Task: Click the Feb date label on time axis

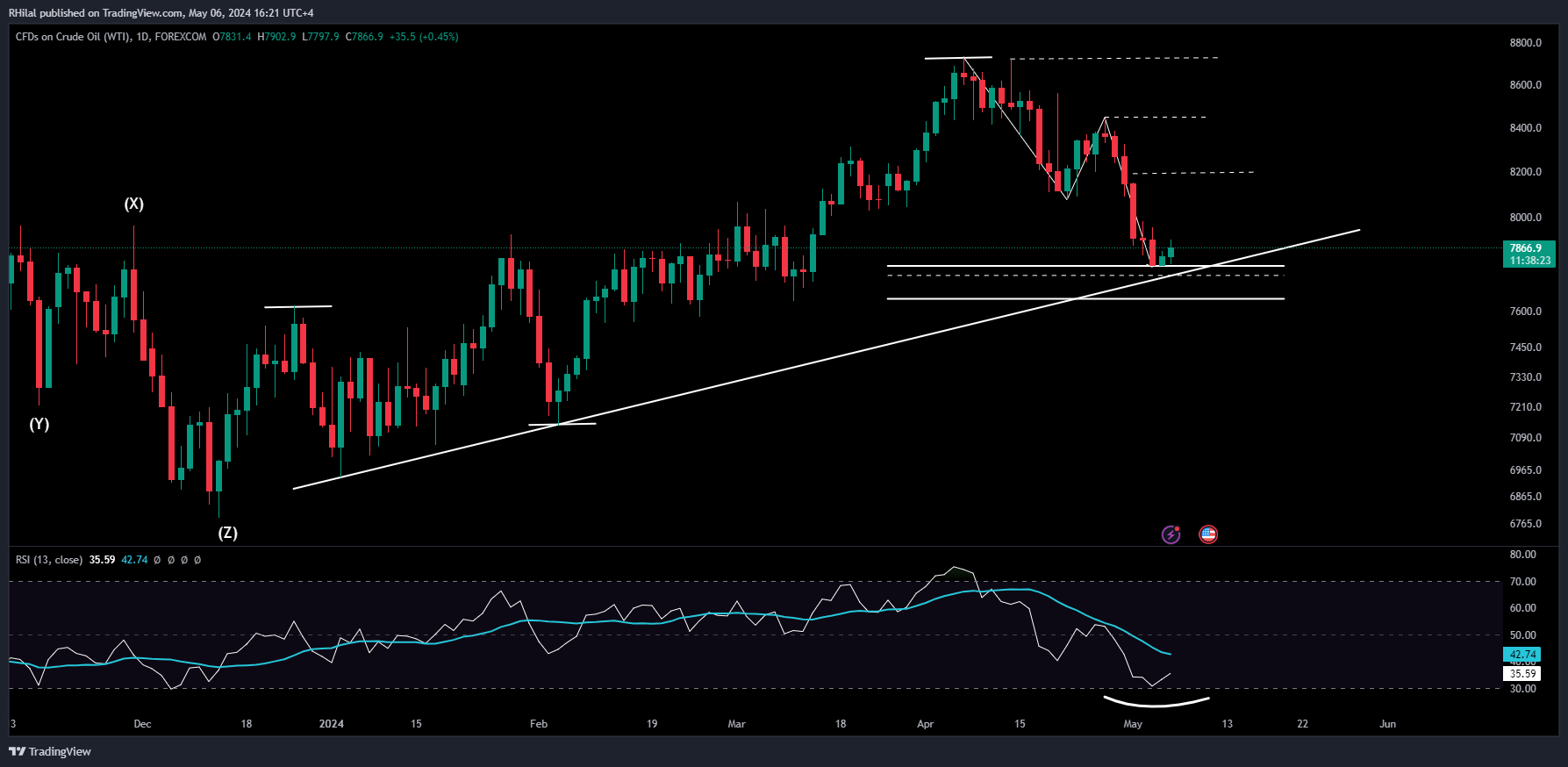Action: (x=538, y=724)
